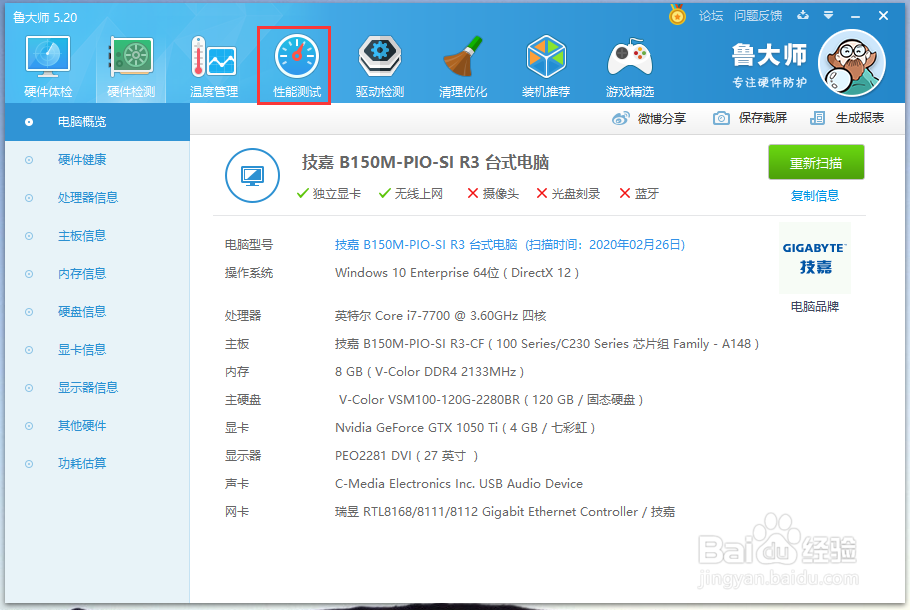The width and height of the screenshot is (910, 610).
Task: Open 驱动检测 driver detection icon
Action: (x=380, y=65)
